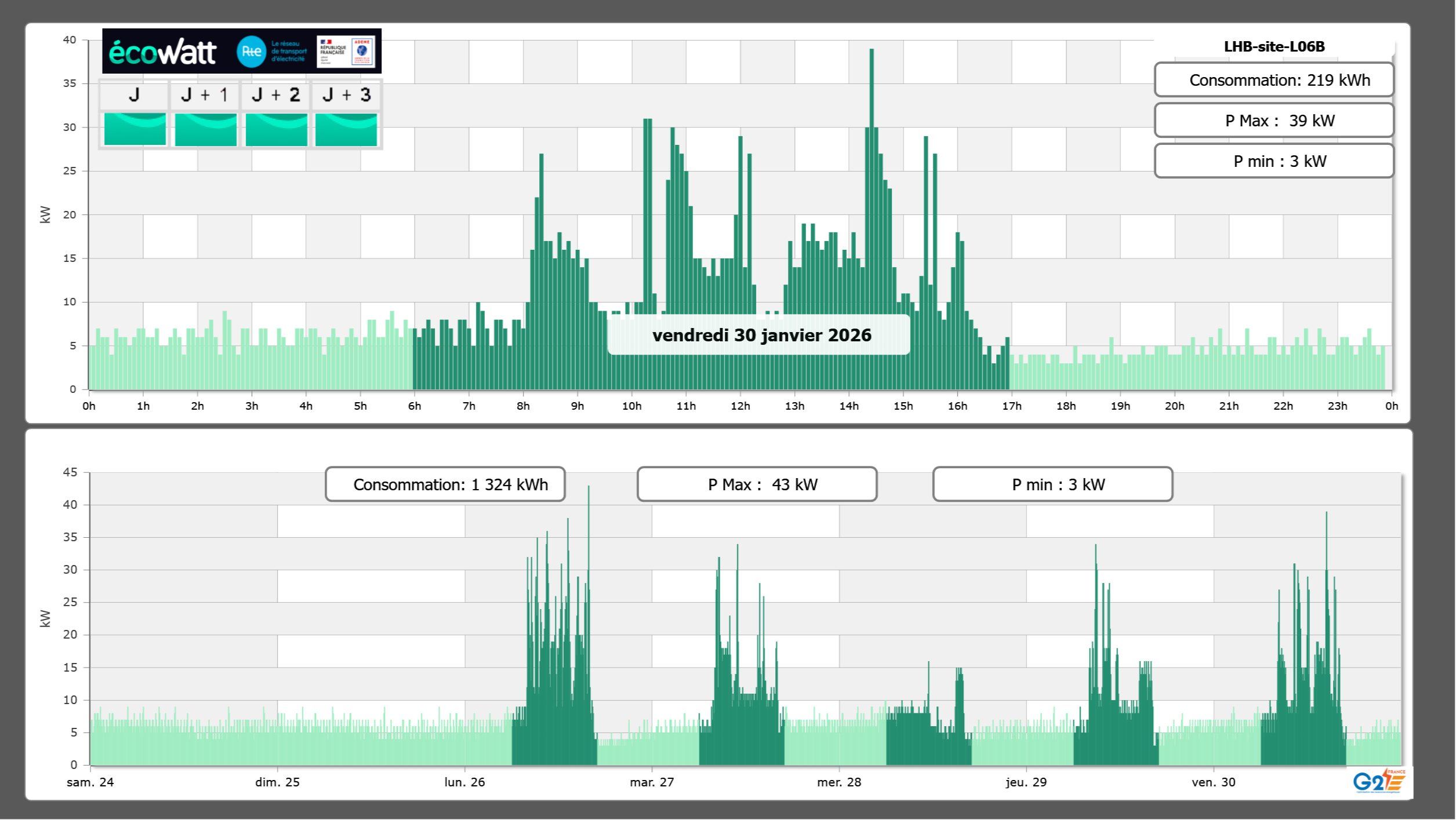Image resolution: width=1456 pixels, height=820 pixels.
Task: Click the G2E France logo
Action: tap(1379, 781)
